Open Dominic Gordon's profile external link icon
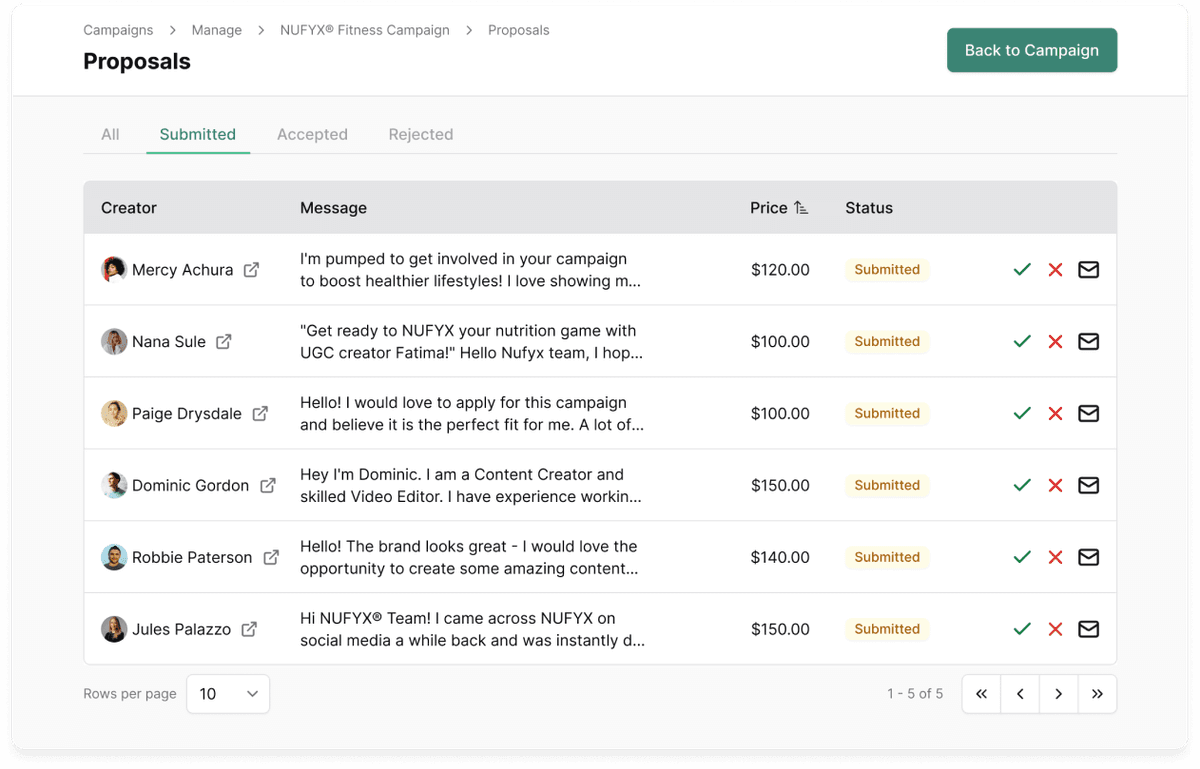Viewport: 1200px width, 769px height. (x=268, y=485)
